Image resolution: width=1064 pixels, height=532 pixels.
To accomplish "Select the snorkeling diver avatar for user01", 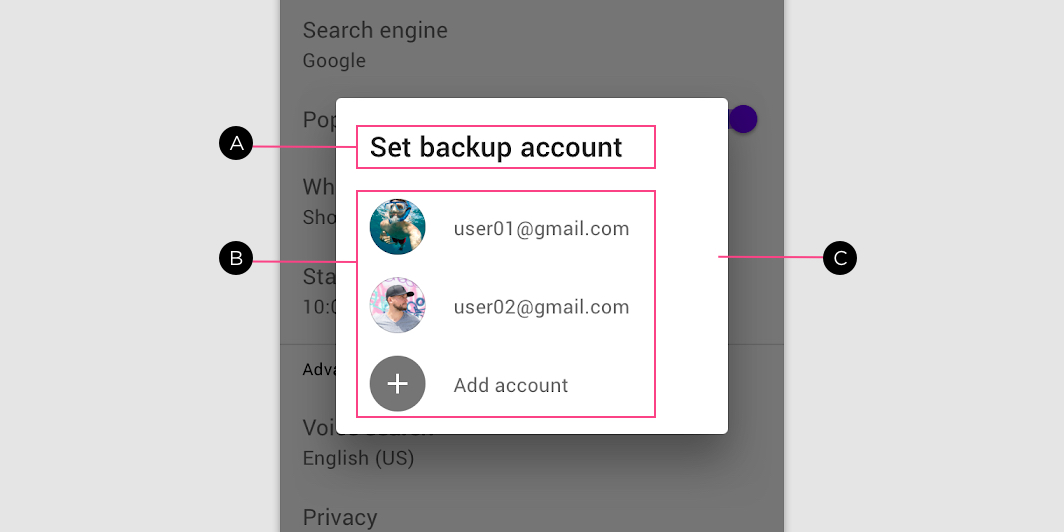I will tap(398, 227).
